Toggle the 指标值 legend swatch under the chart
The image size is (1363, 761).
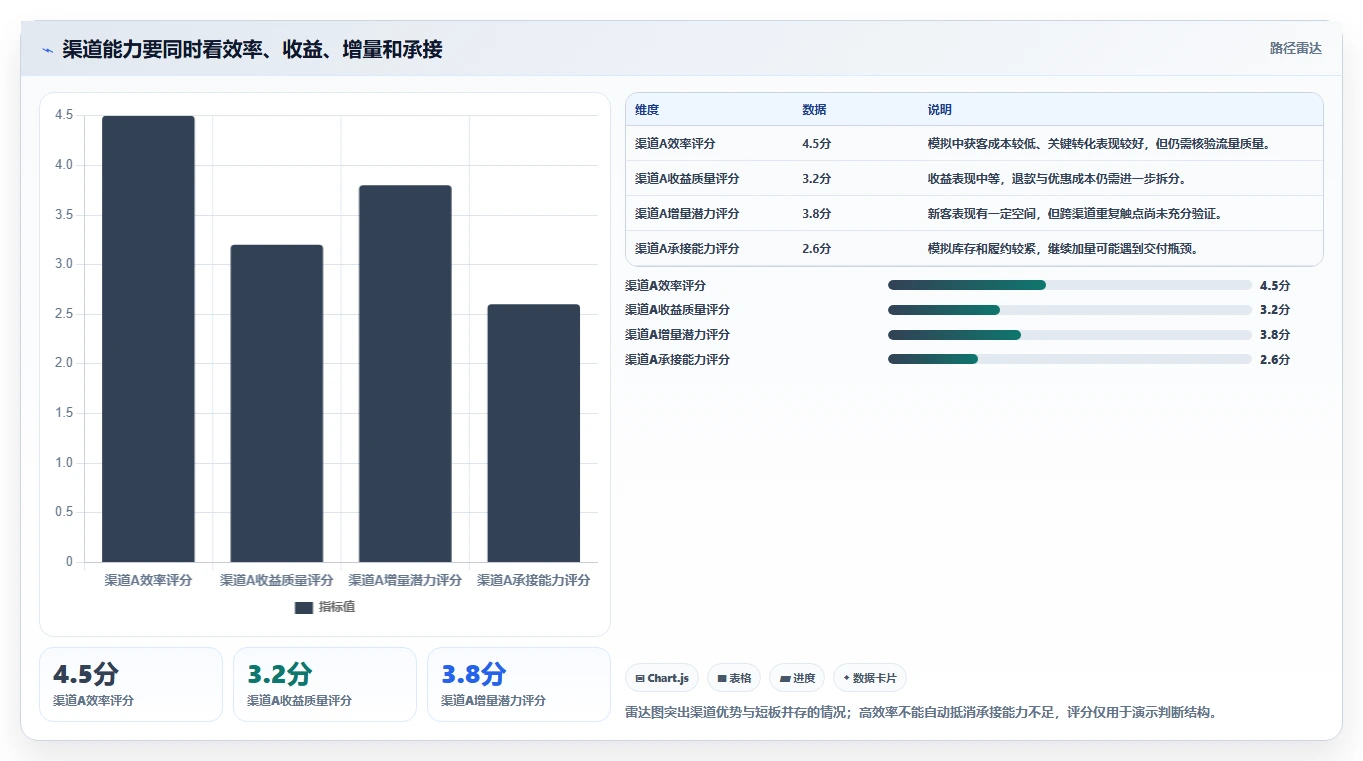pos(305,607)
